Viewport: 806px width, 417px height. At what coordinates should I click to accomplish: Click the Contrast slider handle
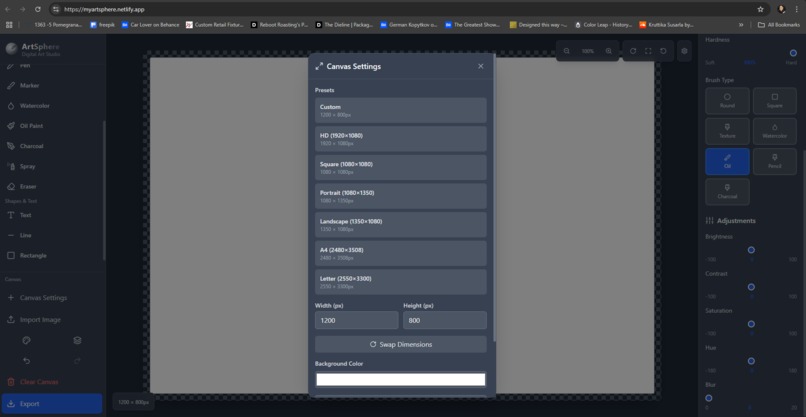[751, 287]
